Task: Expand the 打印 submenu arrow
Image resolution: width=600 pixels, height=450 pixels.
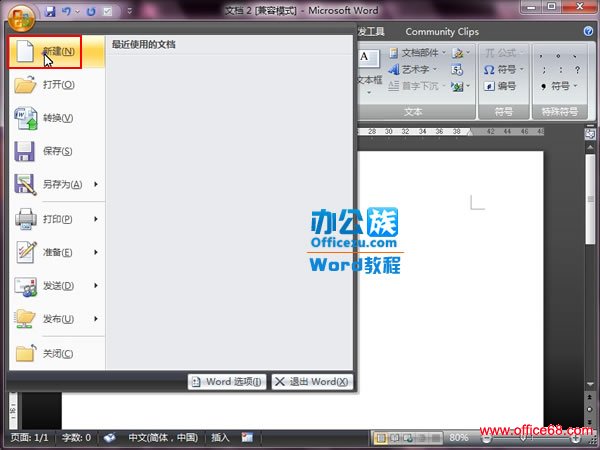Action: click(96, 219)
